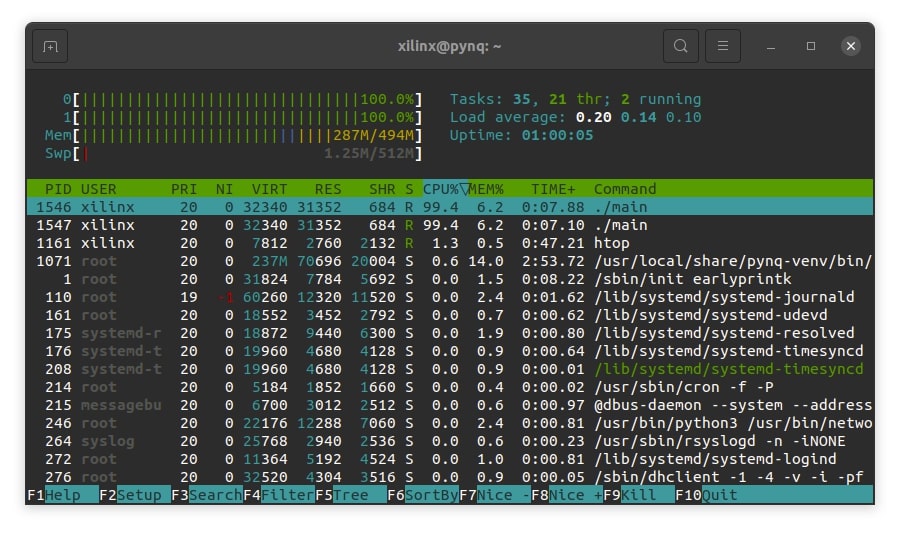This screenshot has width=900, height=533.
Task: Click the Tasks: 35, 21 thr summary
Action: 575,99
